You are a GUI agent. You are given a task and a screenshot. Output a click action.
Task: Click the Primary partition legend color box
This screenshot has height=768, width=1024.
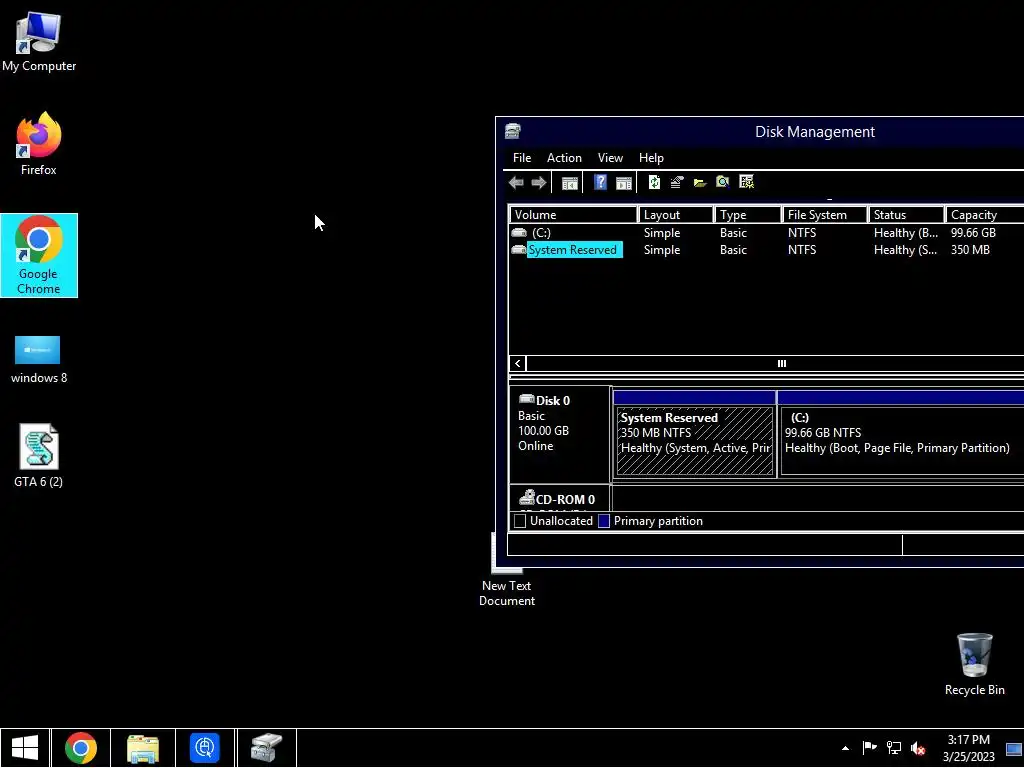pos(604,521)
